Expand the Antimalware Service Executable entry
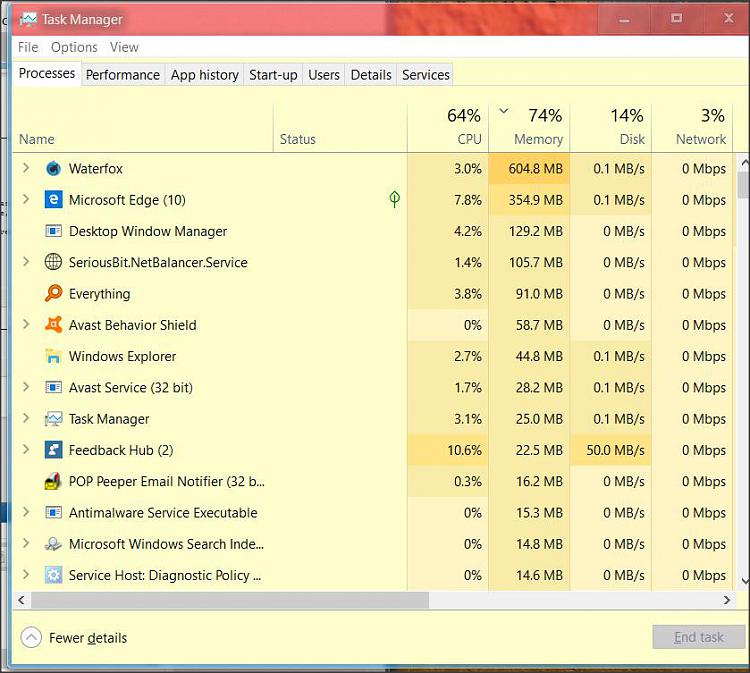750x673 pixels. pyautogui.click(x=26, y=512)
